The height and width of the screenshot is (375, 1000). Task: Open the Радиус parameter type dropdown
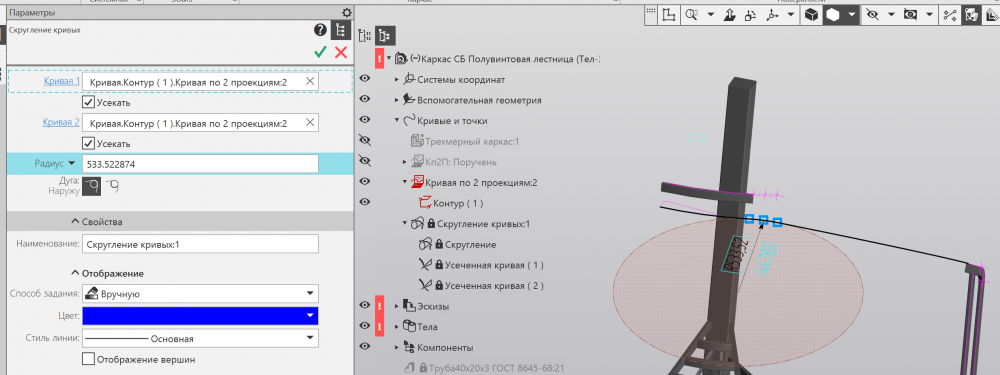pyautogui.click(x=71, y=164)
